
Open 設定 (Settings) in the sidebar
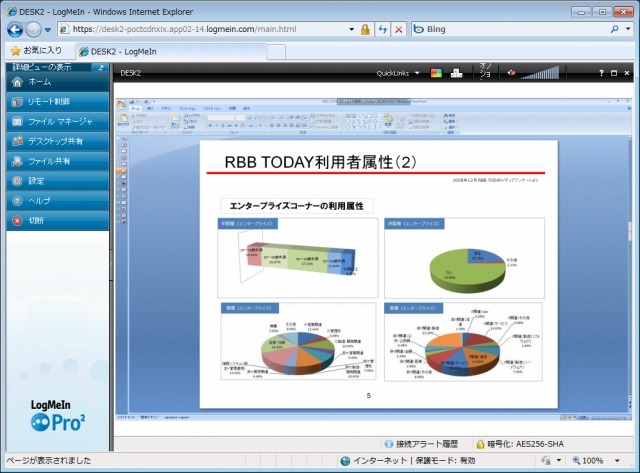58,181
